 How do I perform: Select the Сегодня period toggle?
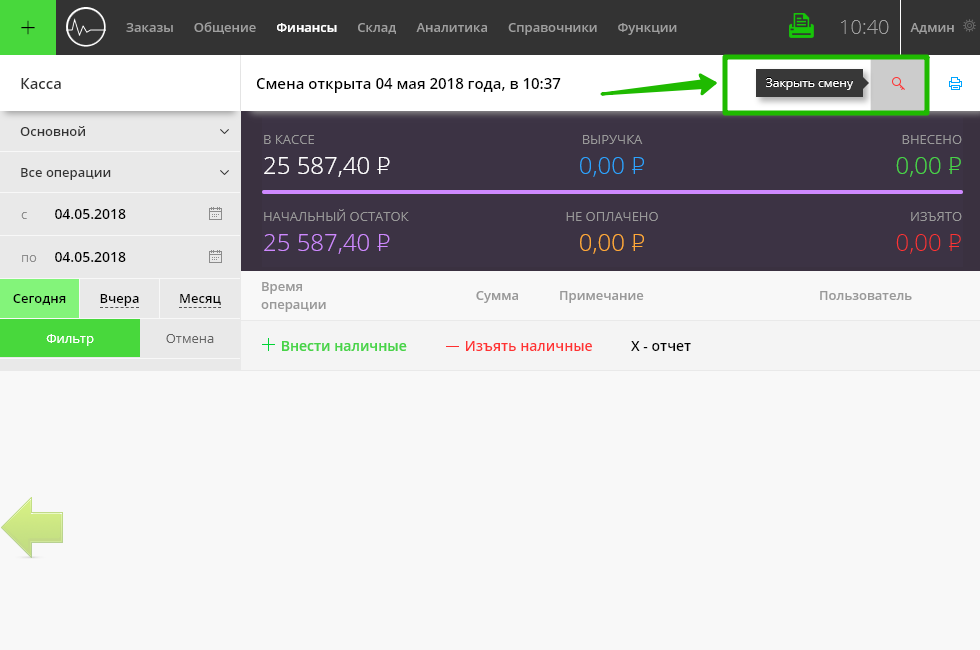40,299
